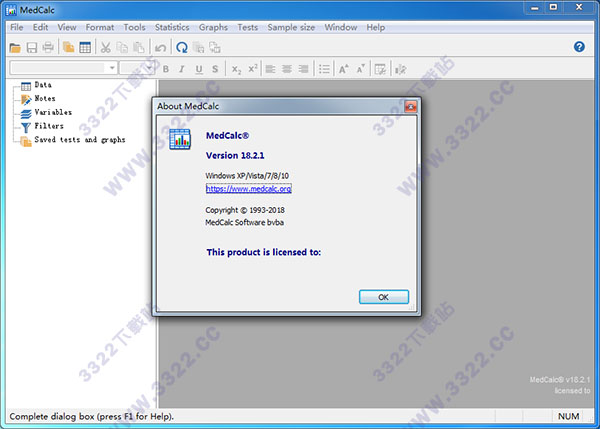Select Notes in the contents tree
This screenshot has width=600, height=429.
[45, 98]
